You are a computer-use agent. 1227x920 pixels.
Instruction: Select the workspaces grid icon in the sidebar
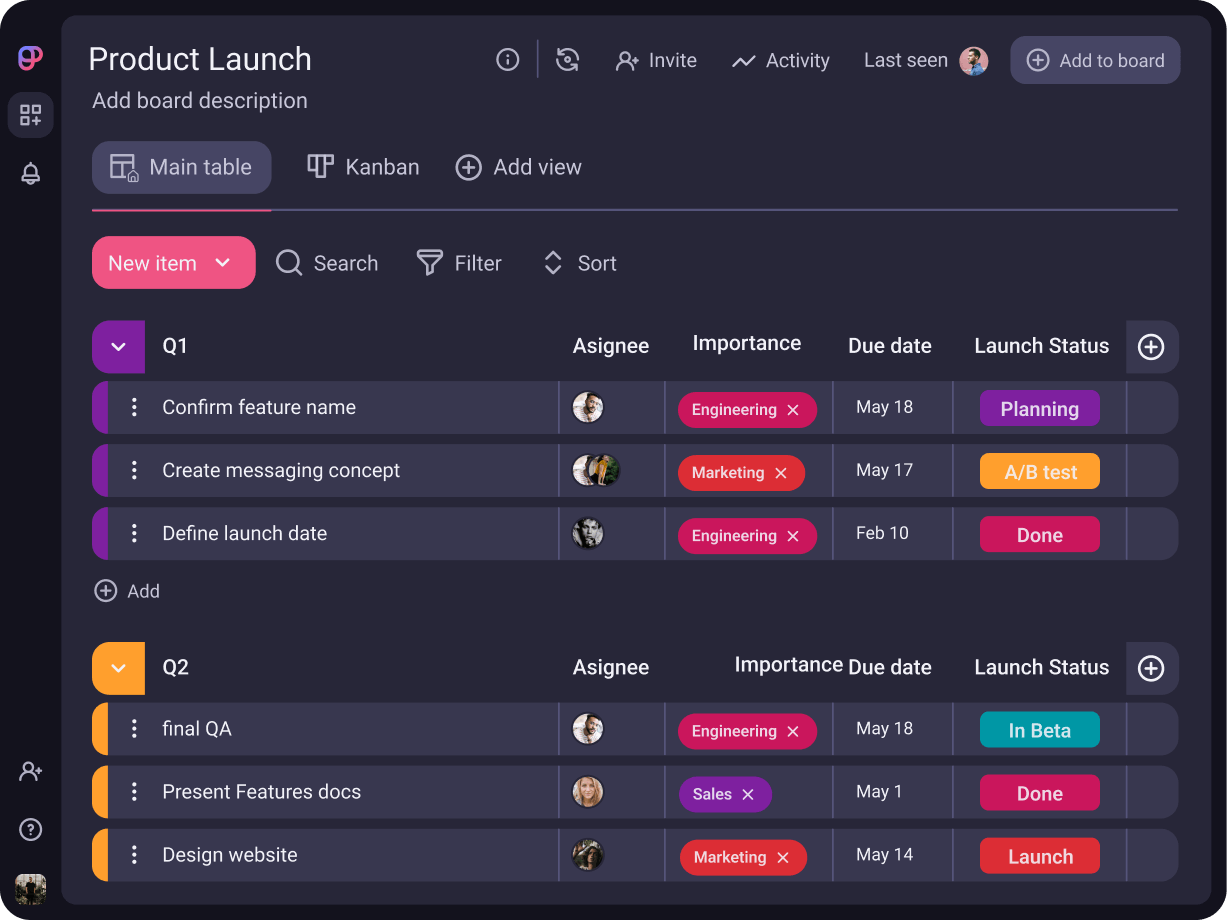30,115
